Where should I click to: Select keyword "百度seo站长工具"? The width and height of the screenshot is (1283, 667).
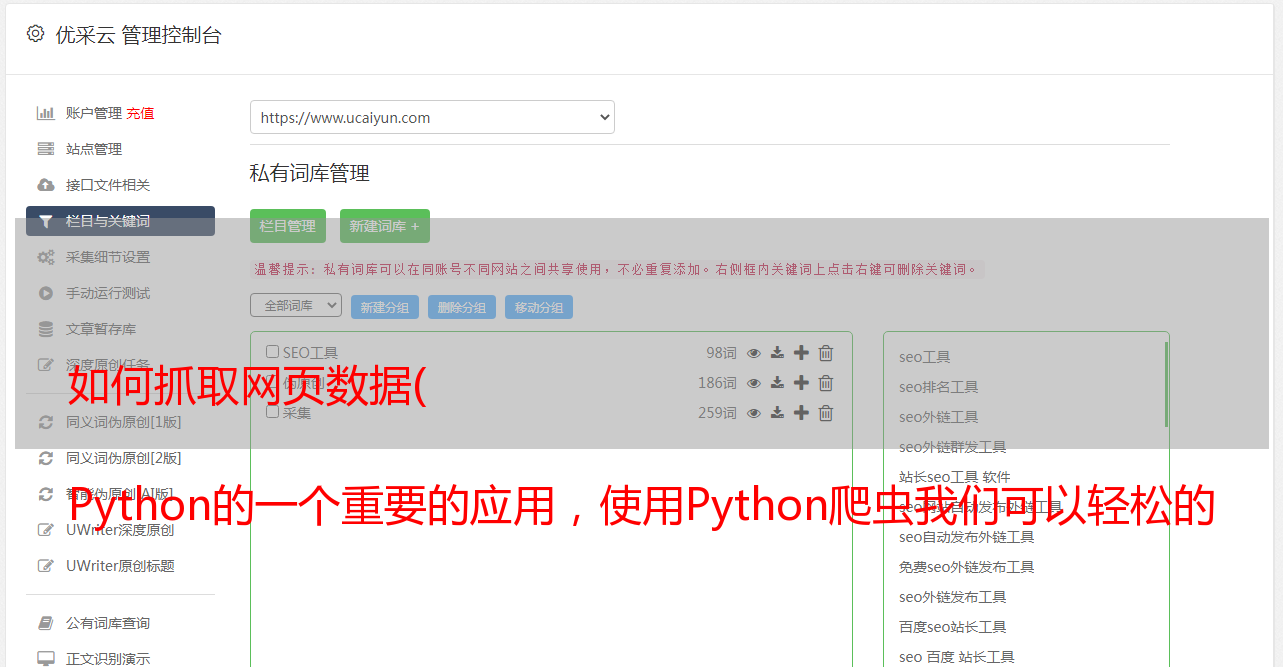(x=953, y=627)
